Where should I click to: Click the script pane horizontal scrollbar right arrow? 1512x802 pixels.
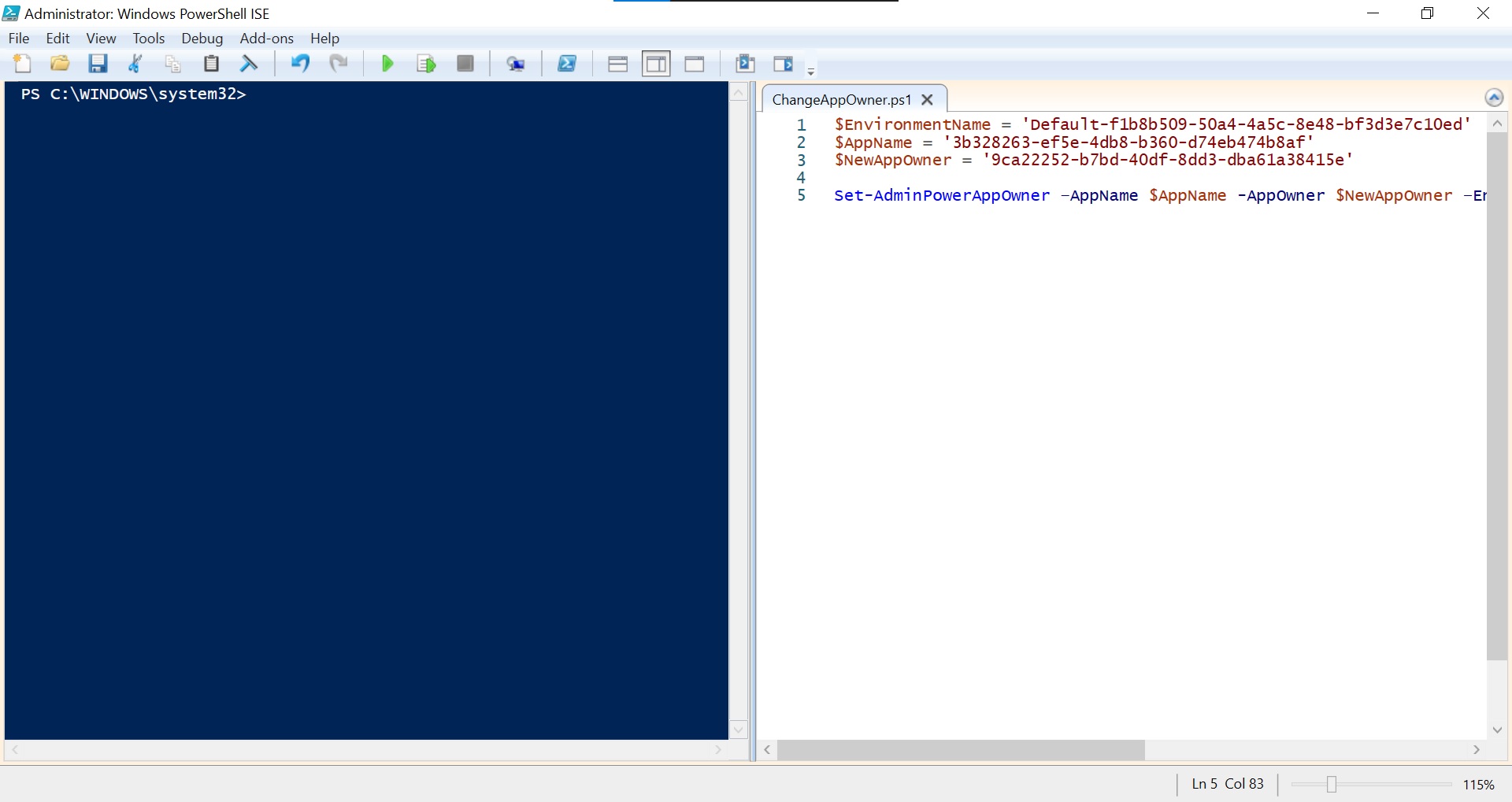[1477, 750]
